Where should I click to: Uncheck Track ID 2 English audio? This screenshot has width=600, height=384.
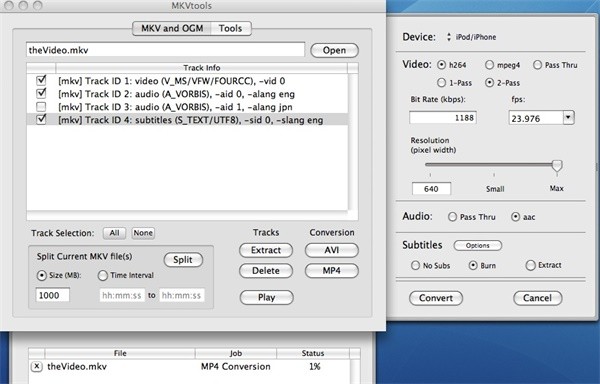[x=41, y=94]
